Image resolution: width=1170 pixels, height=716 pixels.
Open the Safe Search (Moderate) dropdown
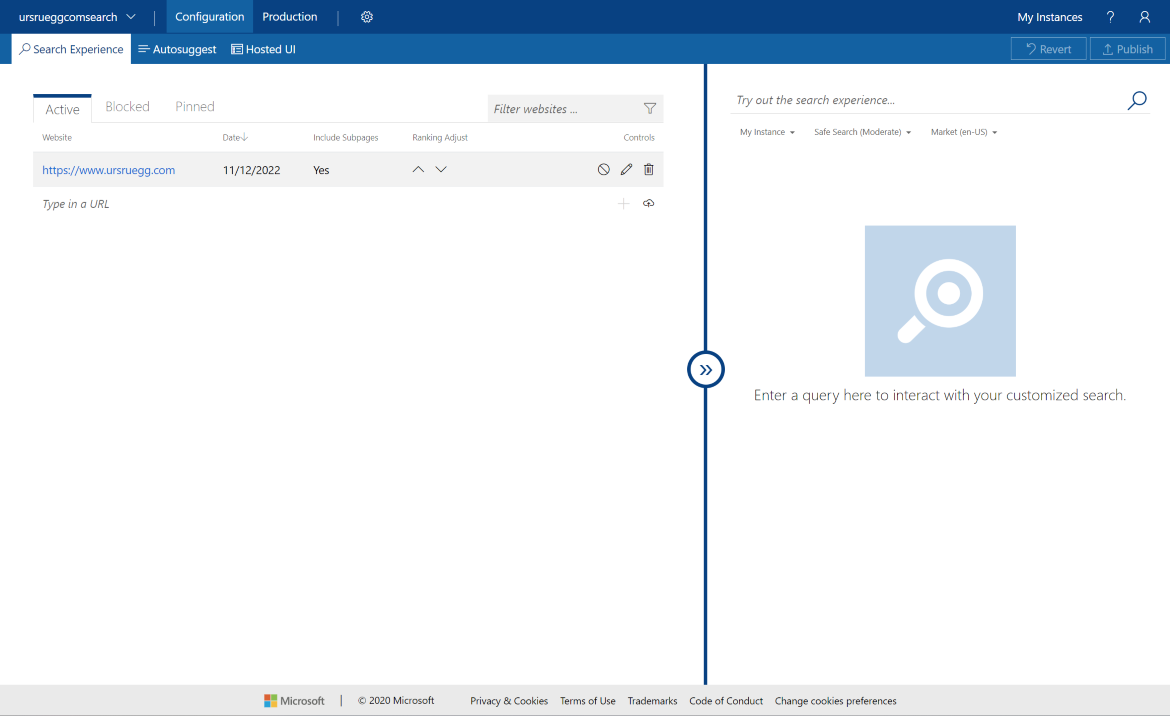tap(862, 132)
